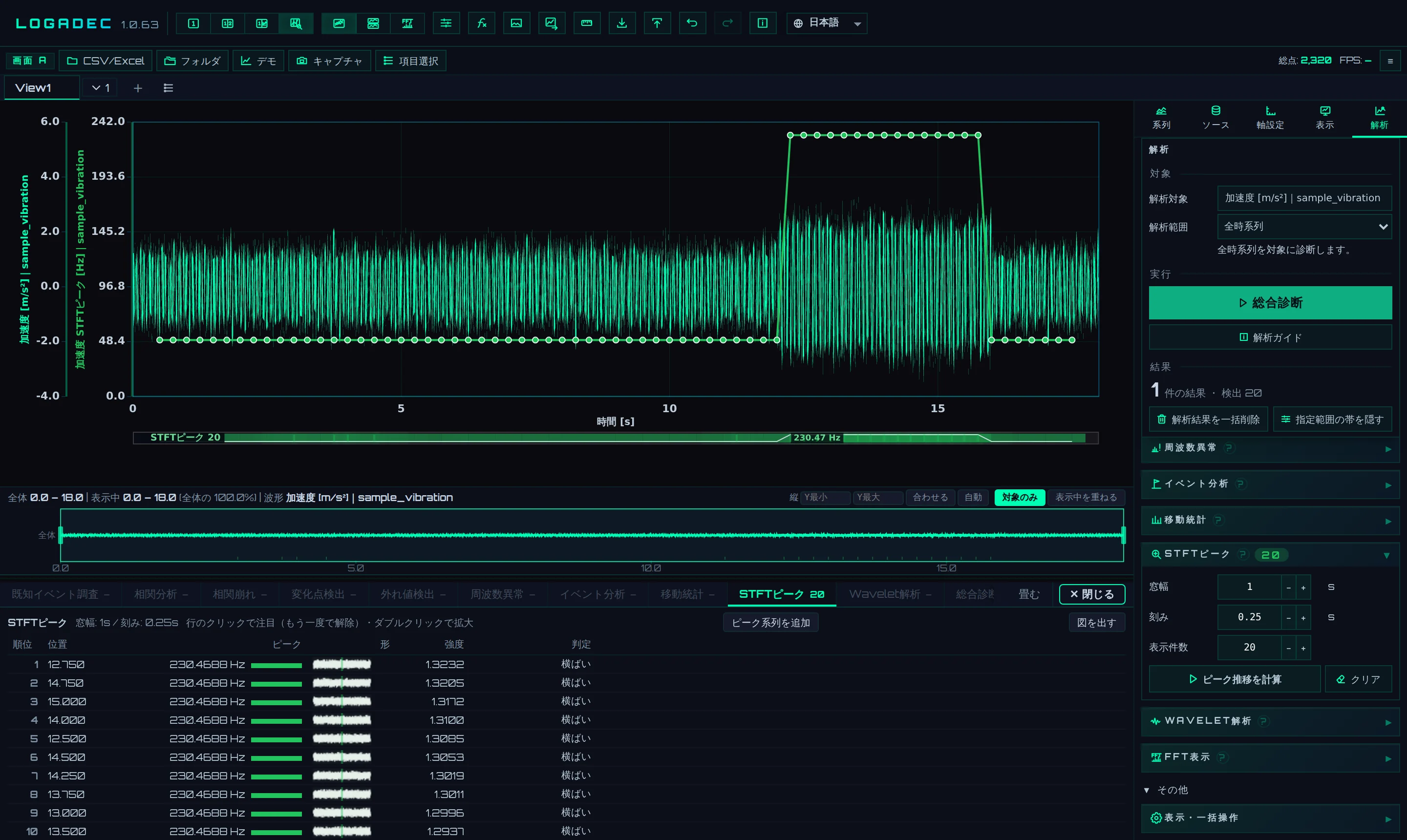
Task: Toggle the 自動 Y-axis option
Action: point(973,497)
